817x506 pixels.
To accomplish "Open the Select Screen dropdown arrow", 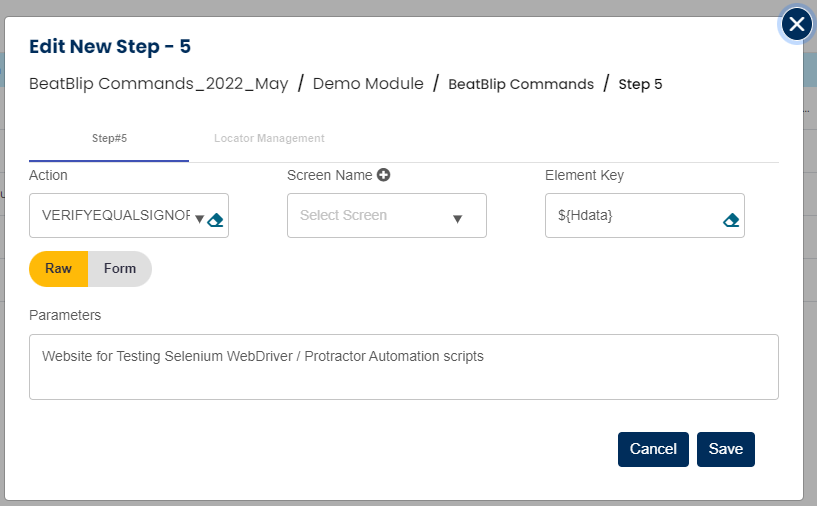I will tap(457, 219).
